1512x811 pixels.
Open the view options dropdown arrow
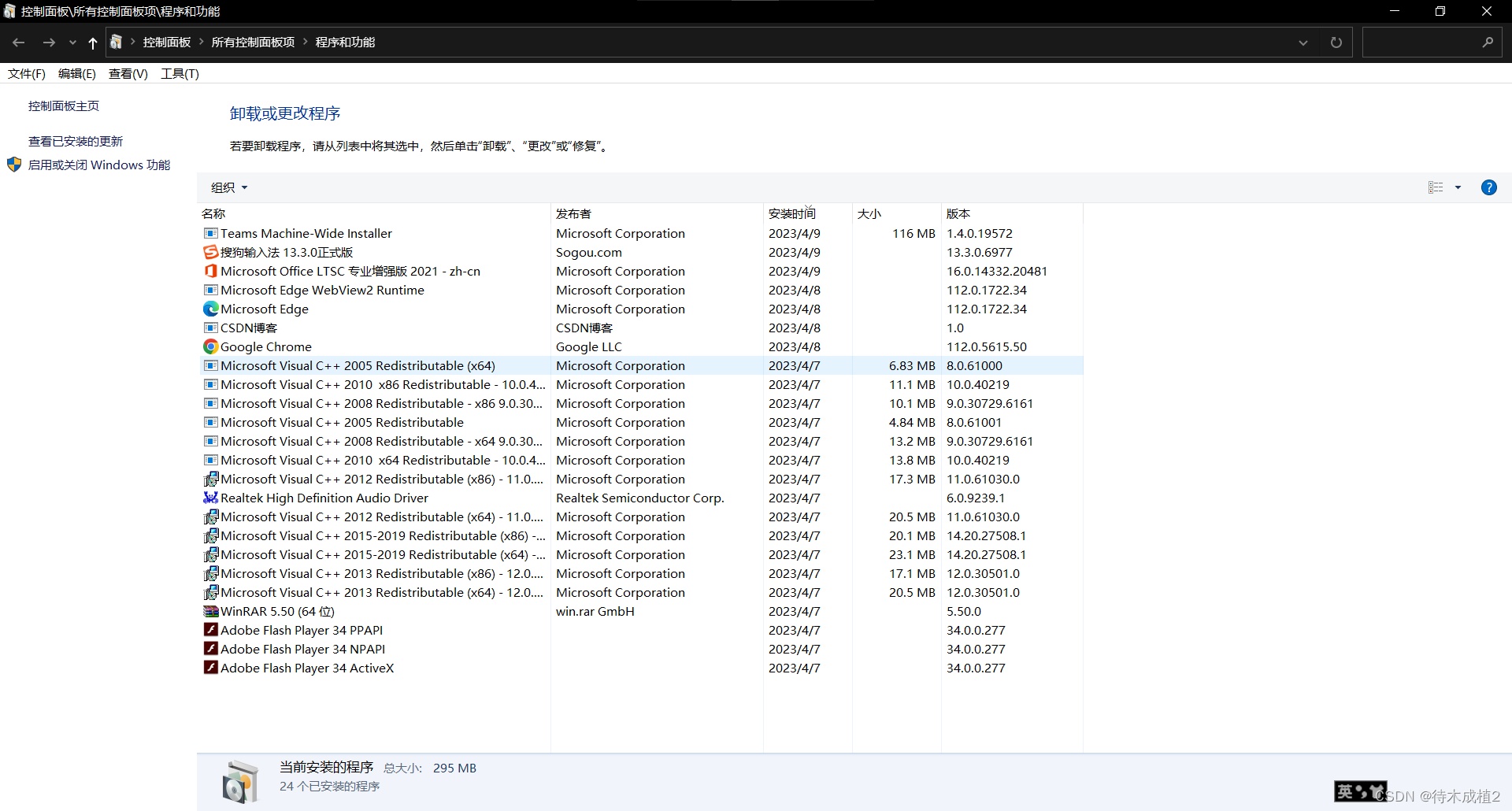(1458, 187)
